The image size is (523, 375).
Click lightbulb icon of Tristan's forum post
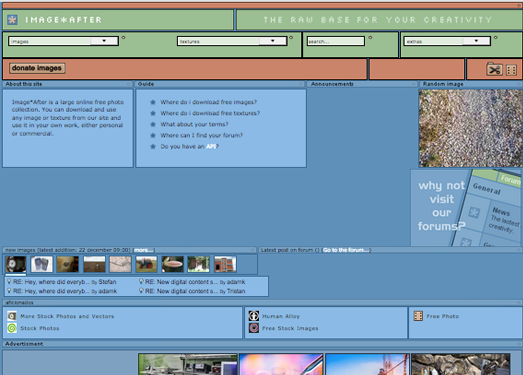tap(141, 291)
